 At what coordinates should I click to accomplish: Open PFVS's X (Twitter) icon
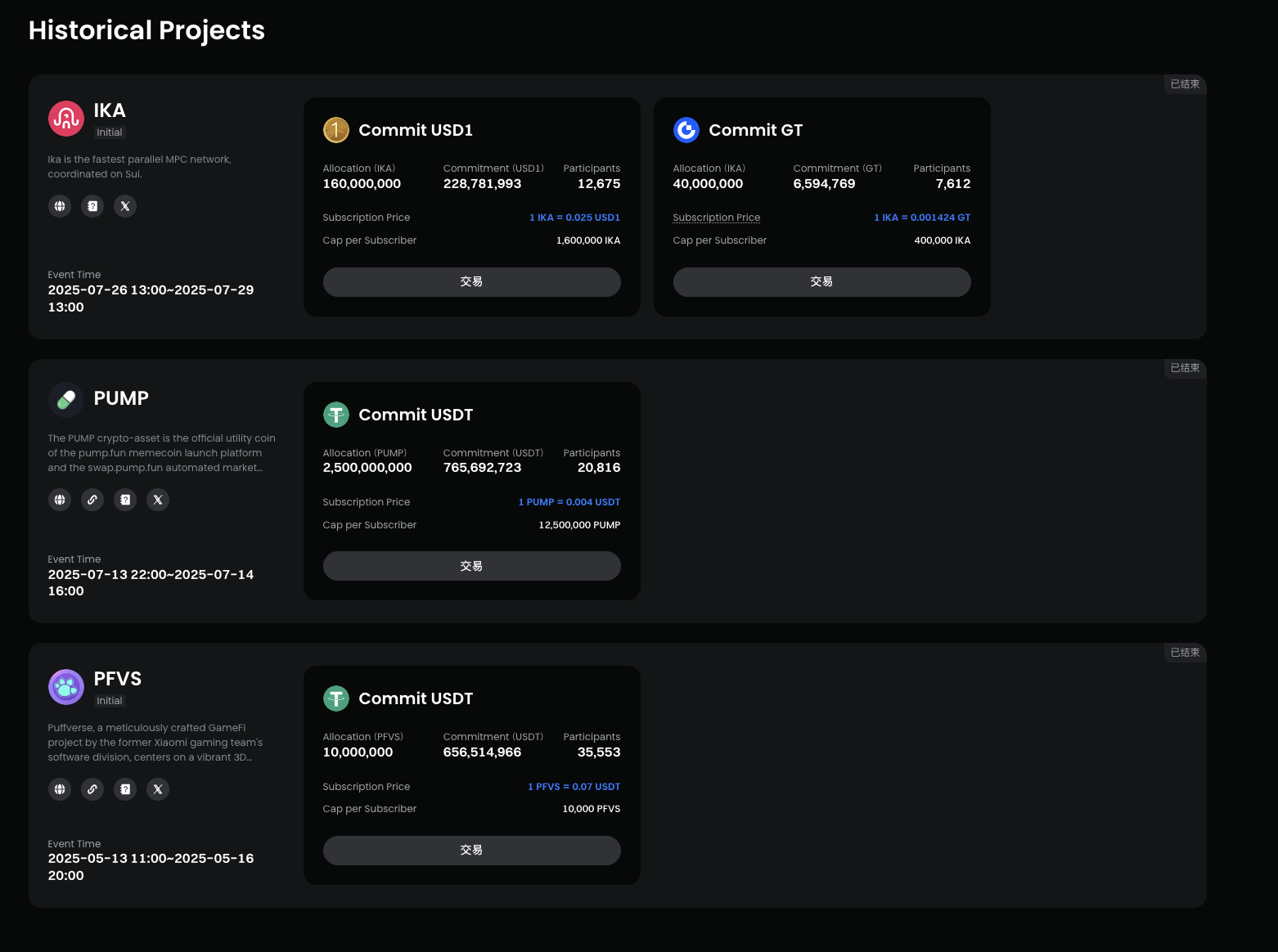pyautogui.click(x=158, y=789)
